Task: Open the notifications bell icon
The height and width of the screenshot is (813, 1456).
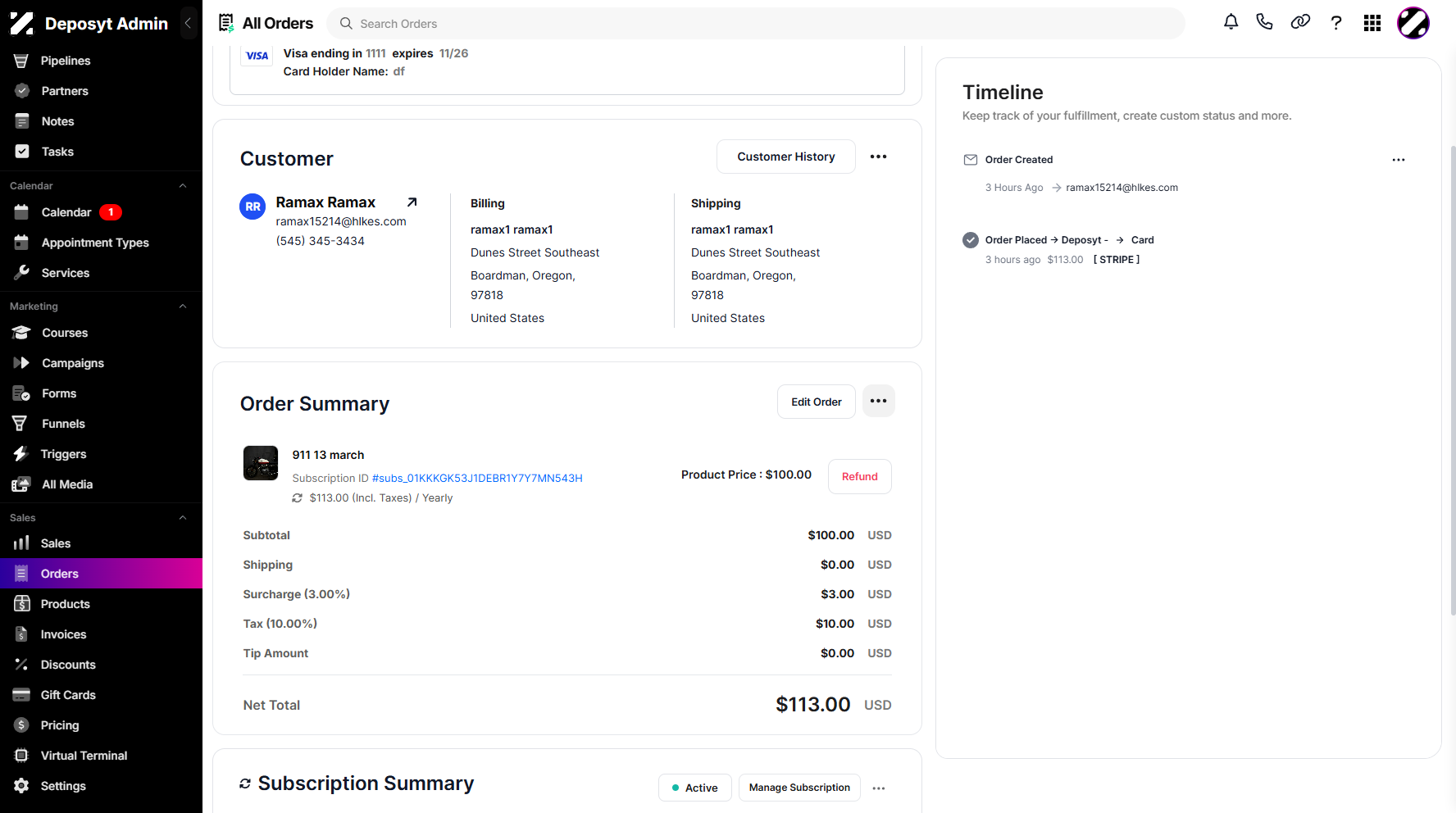Action: pyautogui.click(x=1231, y=23)
